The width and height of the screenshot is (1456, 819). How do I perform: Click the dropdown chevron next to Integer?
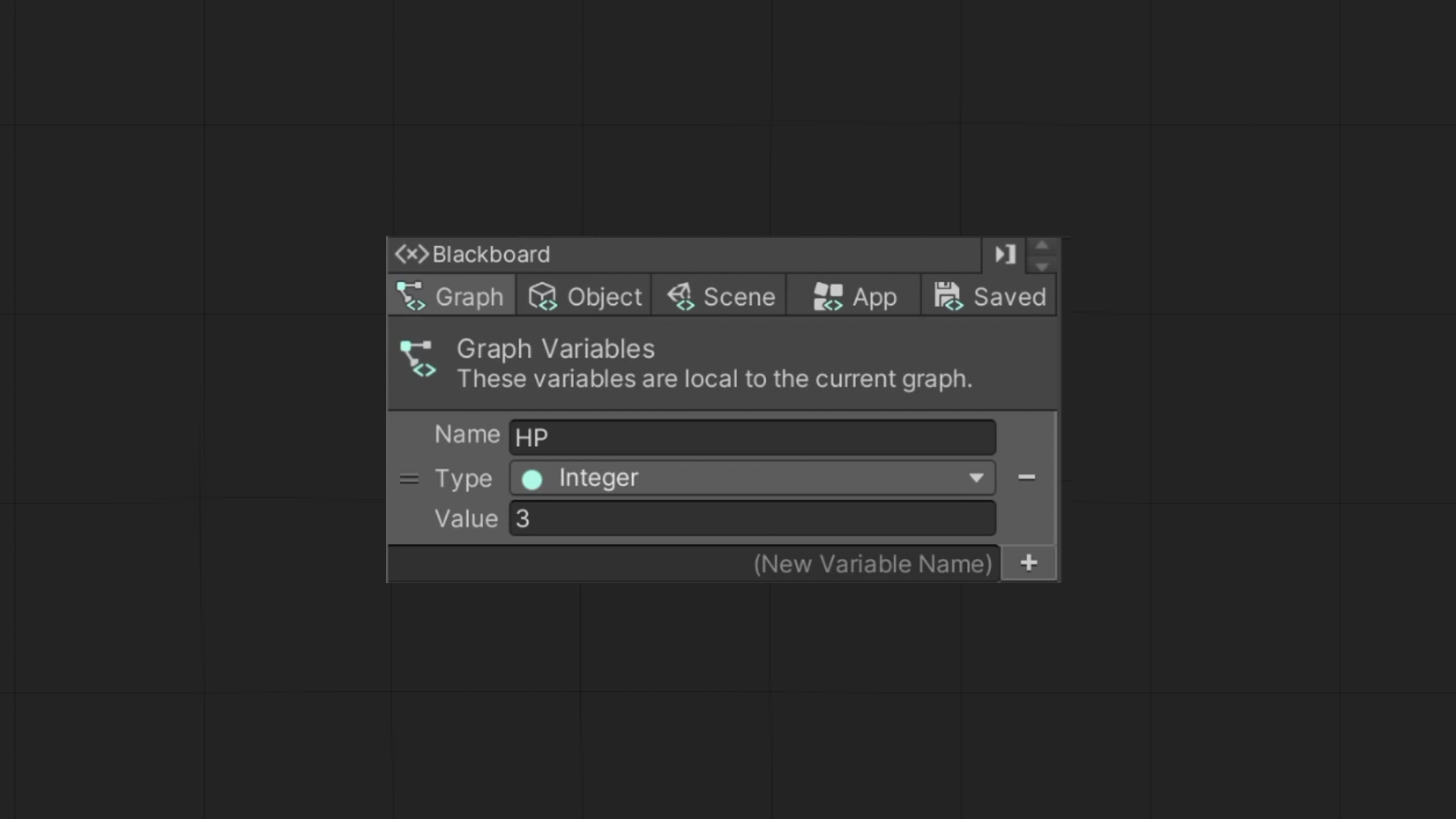977,478
